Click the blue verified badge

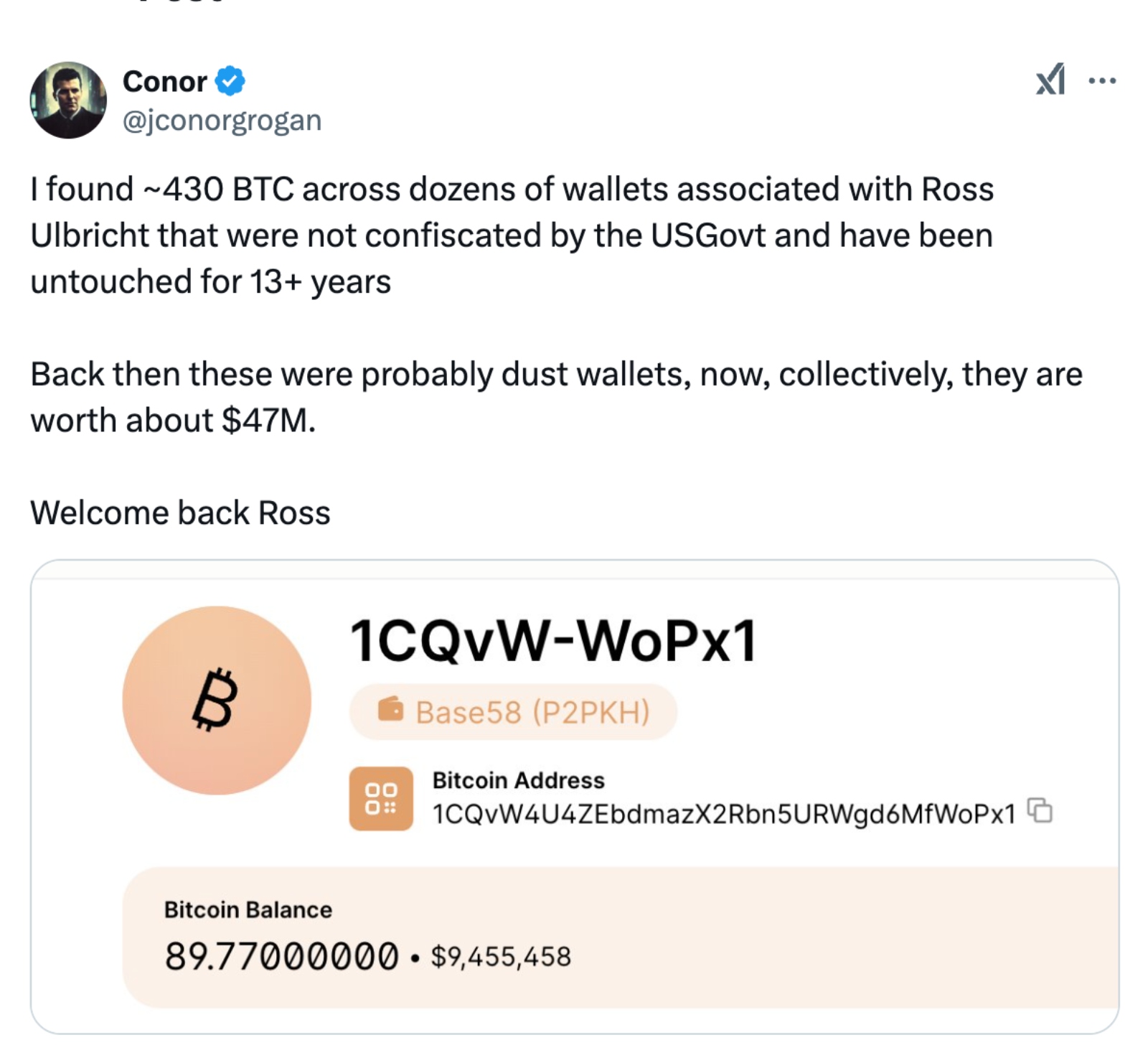(x=230, y=80)
